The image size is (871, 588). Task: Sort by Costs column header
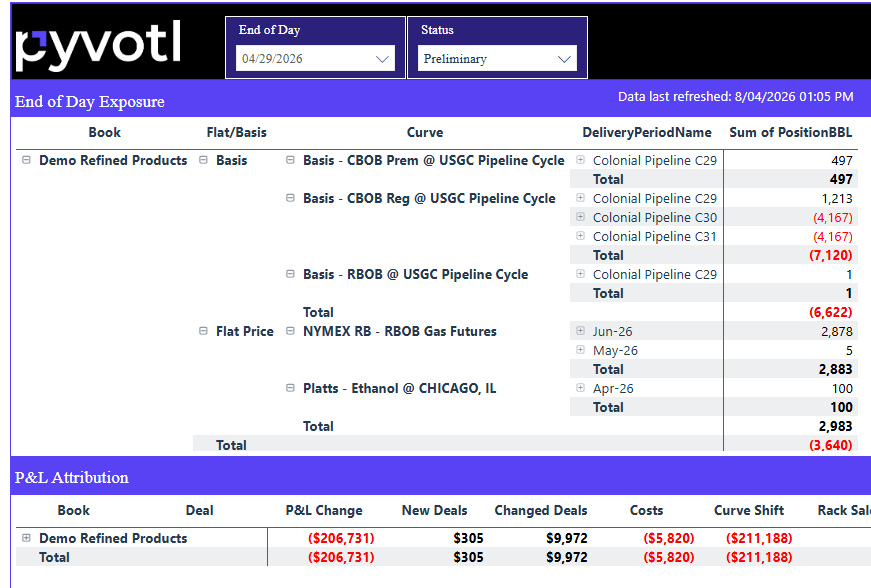point(646,510)
